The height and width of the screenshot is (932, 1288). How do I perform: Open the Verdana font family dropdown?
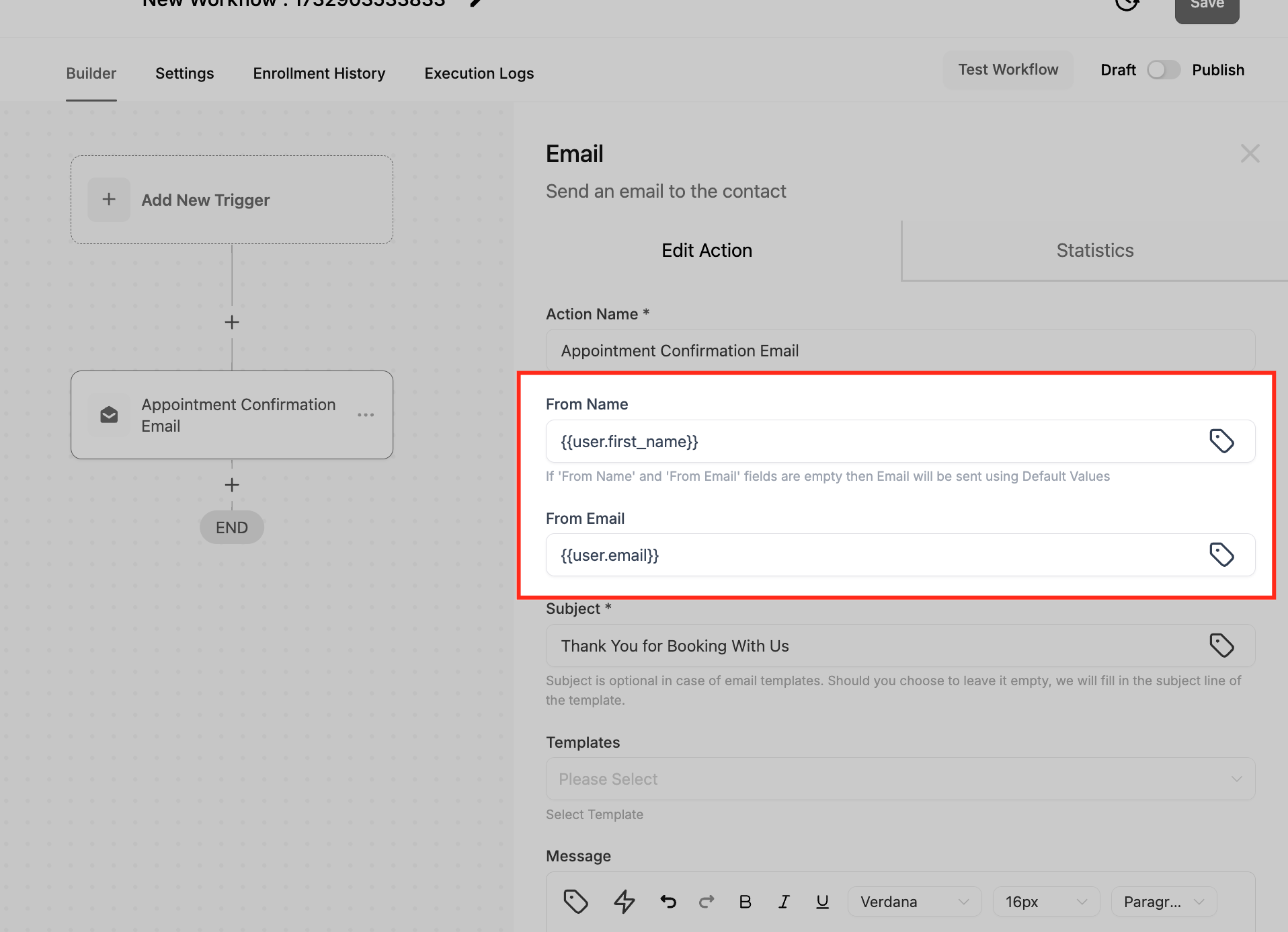tap(914, 901)
